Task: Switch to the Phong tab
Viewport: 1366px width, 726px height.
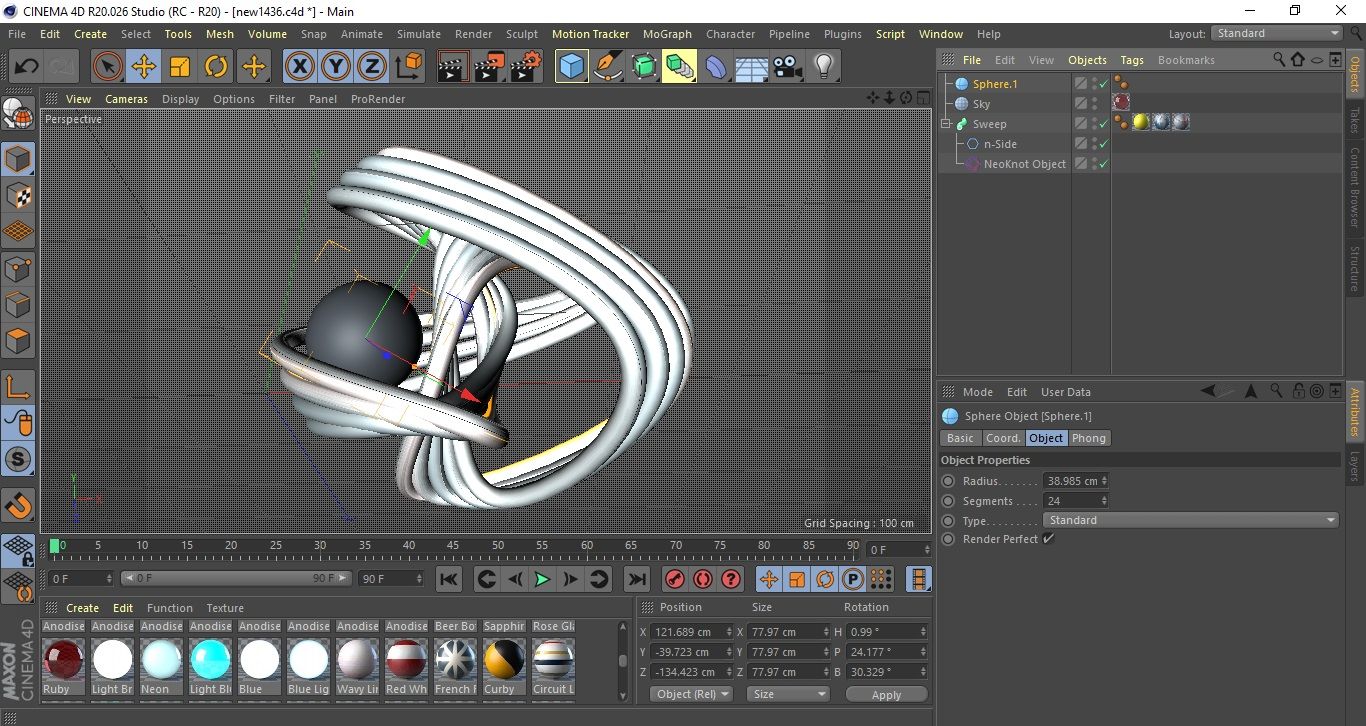Action: 1089,438
